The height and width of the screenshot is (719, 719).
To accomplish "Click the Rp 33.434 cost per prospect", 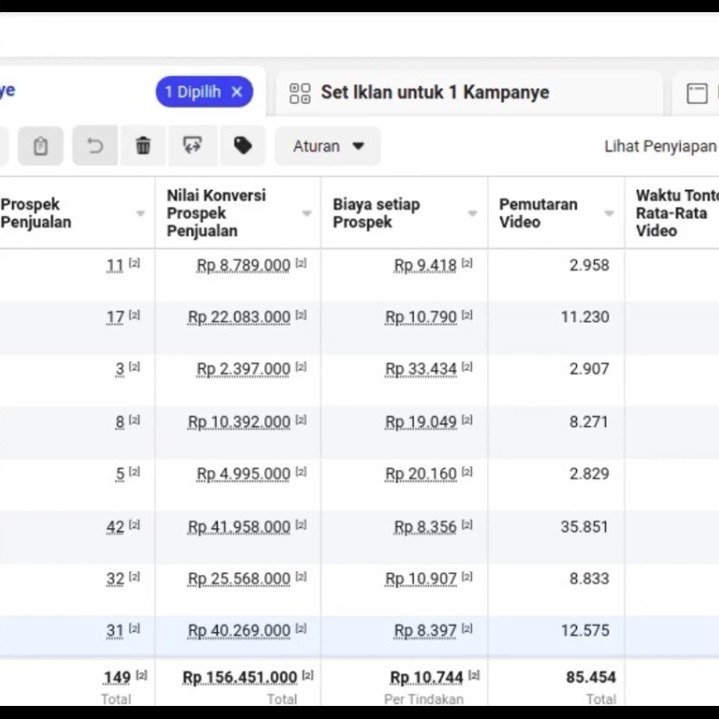I will [x=421, y=369].
